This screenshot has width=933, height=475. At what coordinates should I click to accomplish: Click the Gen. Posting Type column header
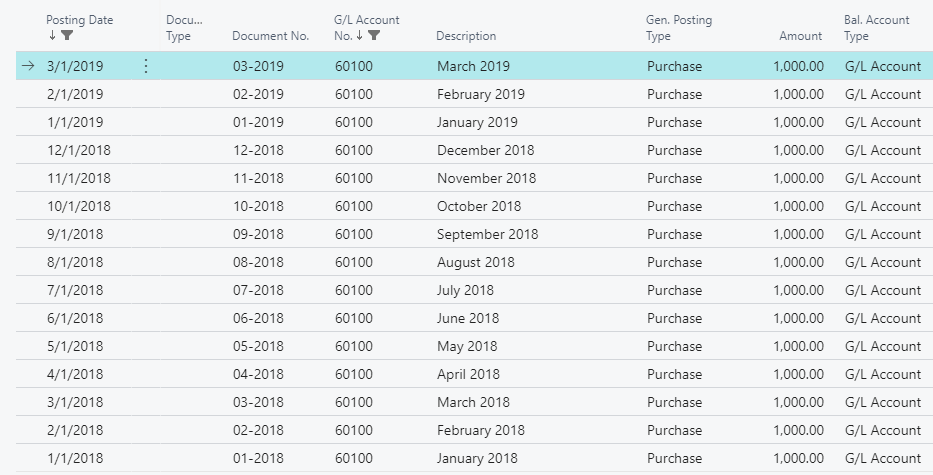pos(679,28)
